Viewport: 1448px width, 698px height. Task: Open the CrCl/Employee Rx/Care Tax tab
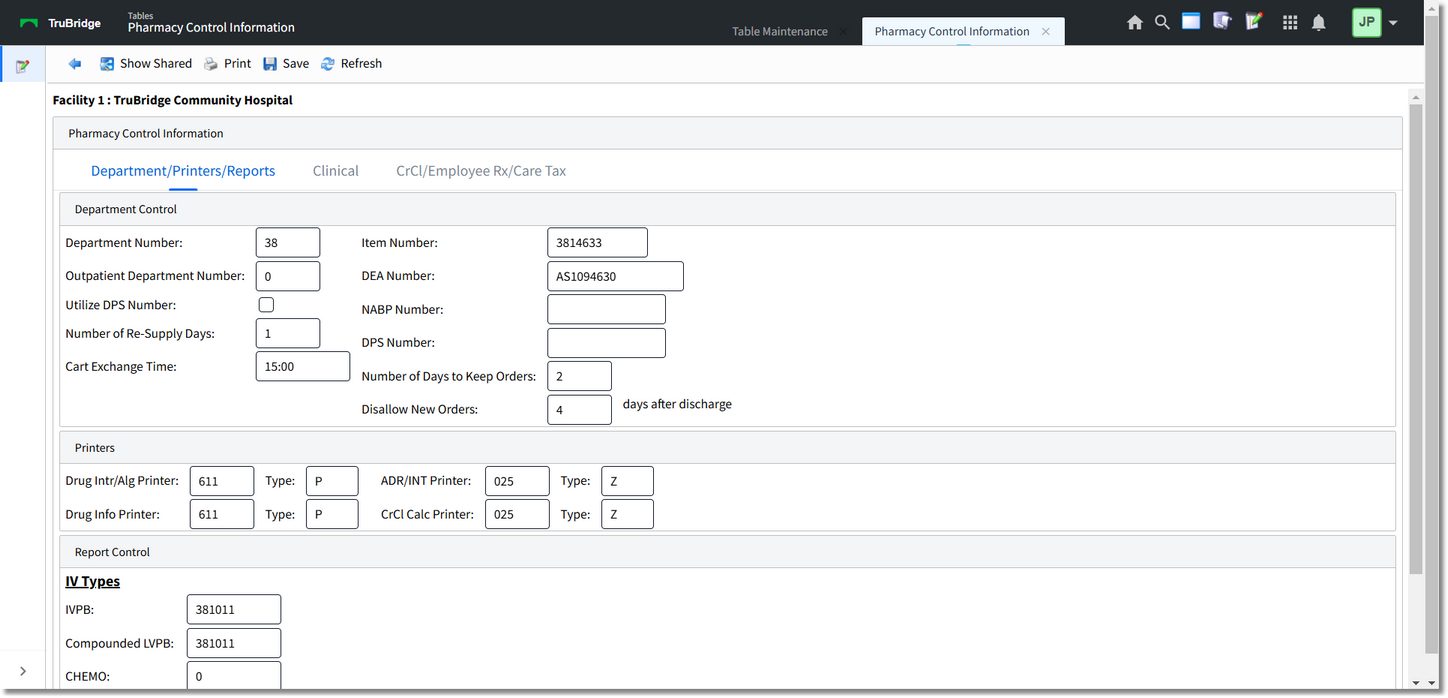coord(481,171)
